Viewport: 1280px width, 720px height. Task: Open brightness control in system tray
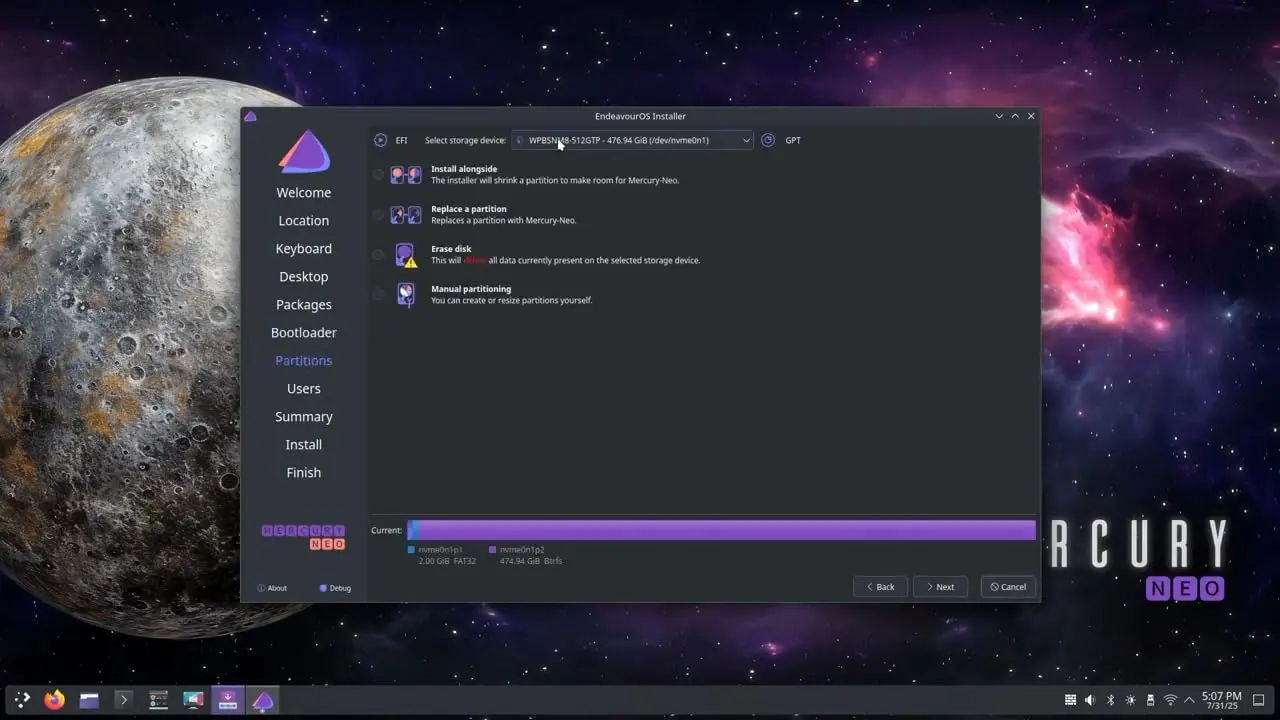tap(1130, 700)
